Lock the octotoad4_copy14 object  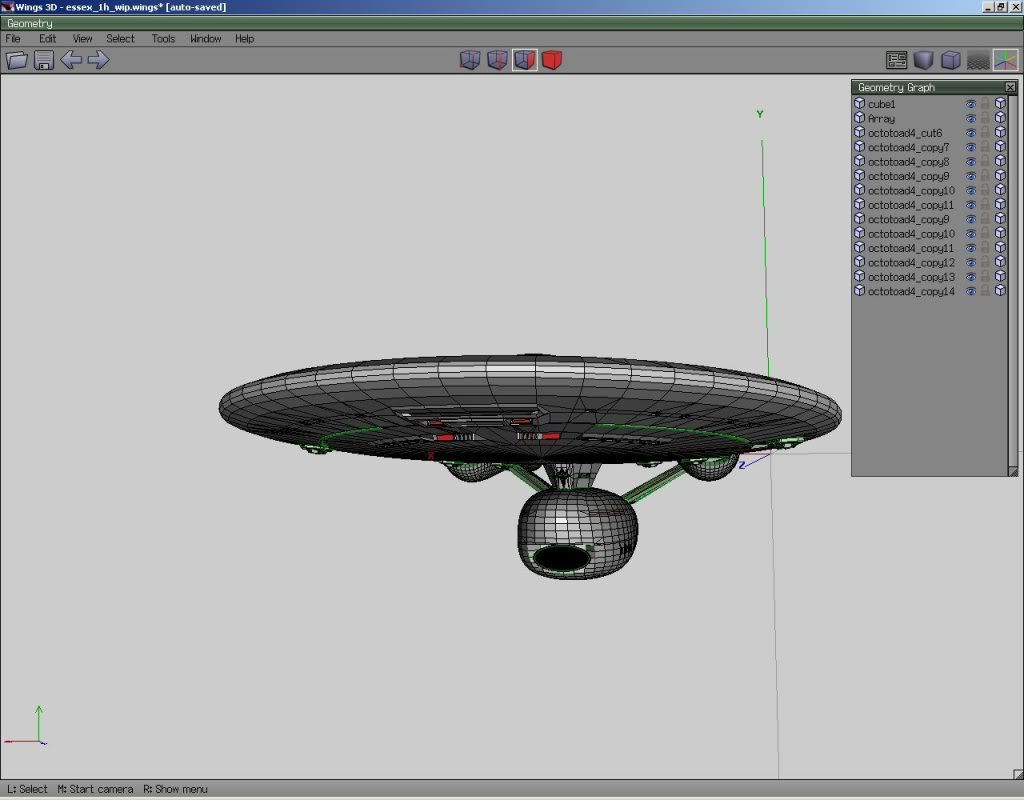[985, 291]
